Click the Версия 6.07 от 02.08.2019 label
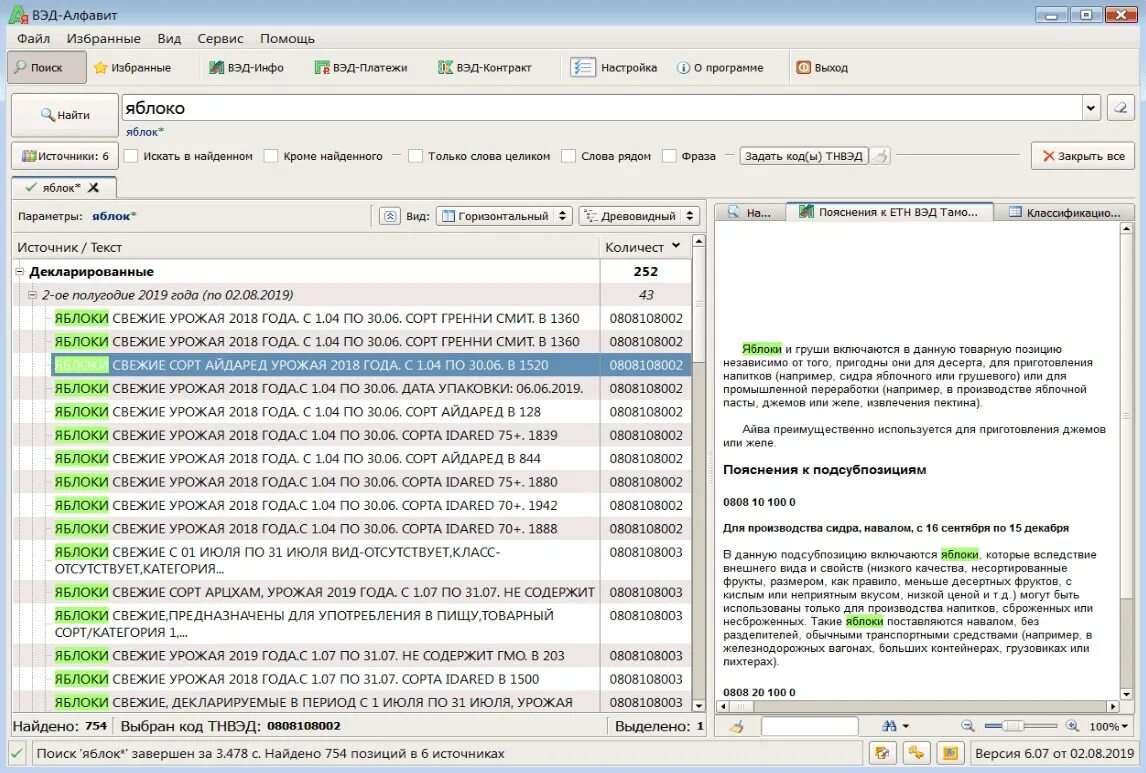The width and height of the screenshot is (1146, 773). point(1054,753)
